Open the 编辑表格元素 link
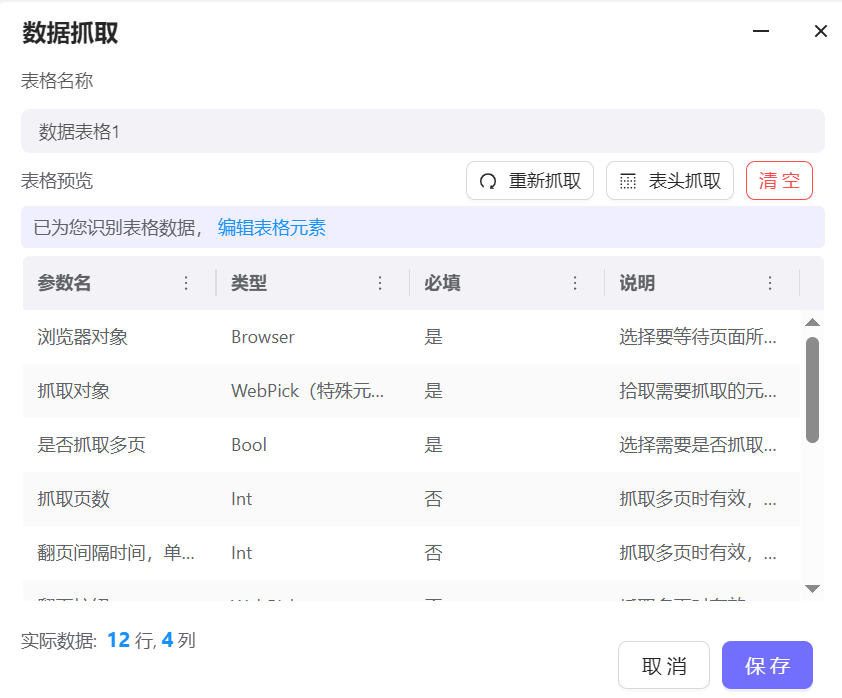Viewport: 842px width, 698px height. (272, 228)
